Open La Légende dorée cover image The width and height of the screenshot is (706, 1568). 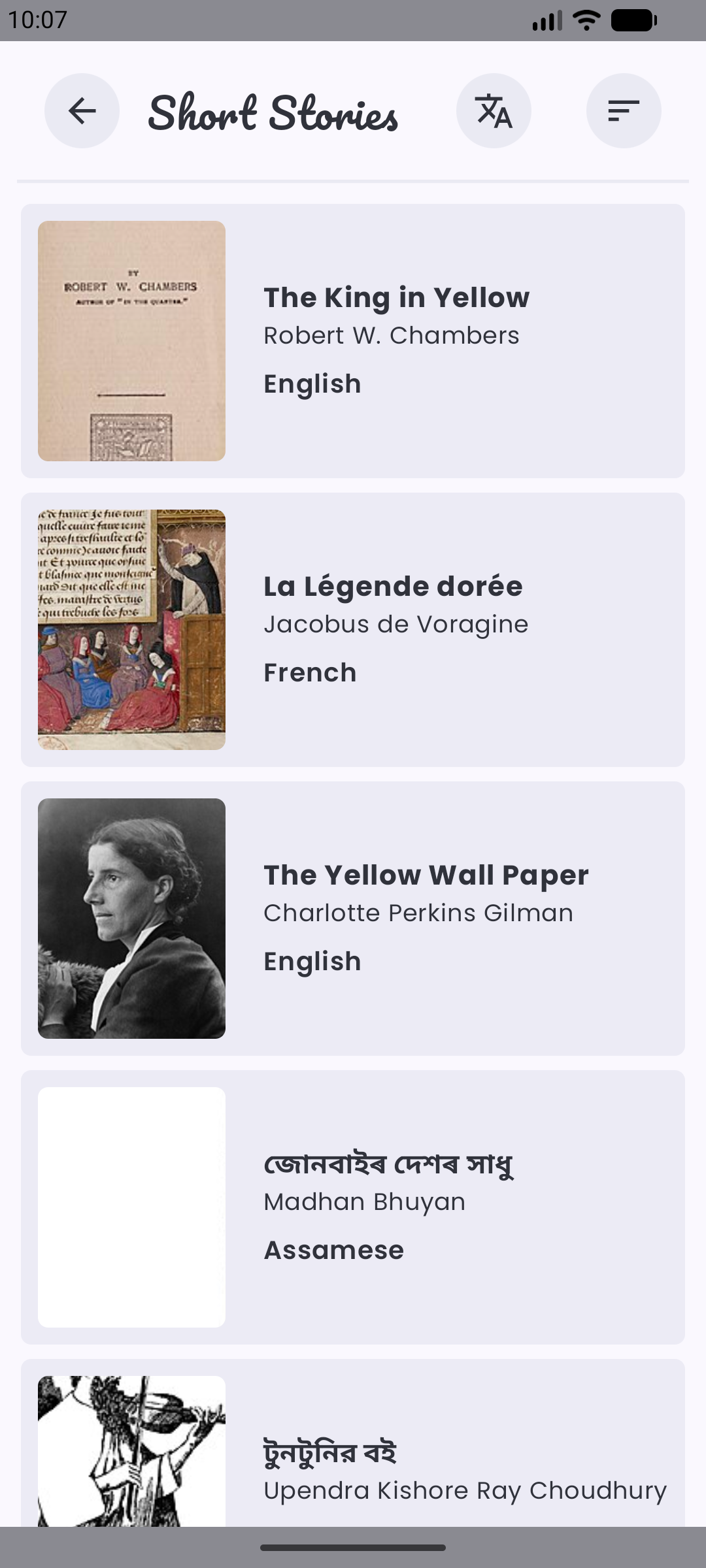[131, 629]
